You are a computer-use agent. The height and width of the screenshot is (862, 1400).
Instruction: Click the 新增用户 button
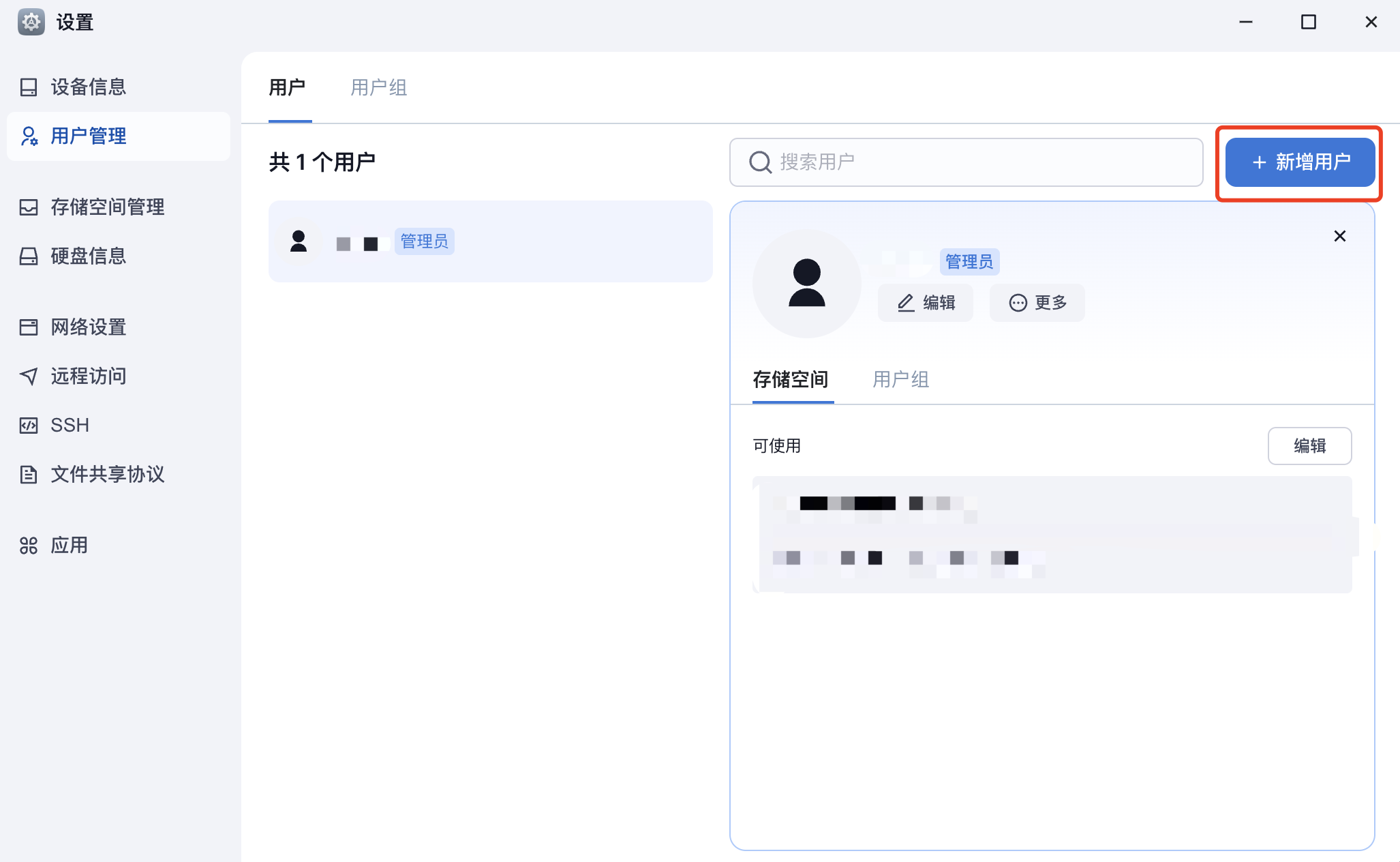(x=1299, y=162)
